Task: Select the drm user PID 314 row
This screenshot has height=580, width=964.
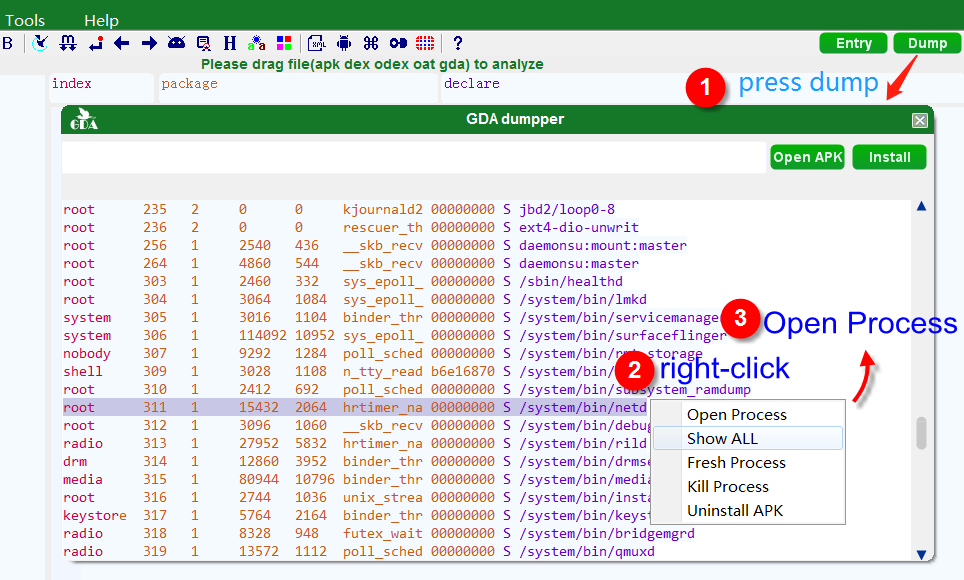Action: click(356, 461)
